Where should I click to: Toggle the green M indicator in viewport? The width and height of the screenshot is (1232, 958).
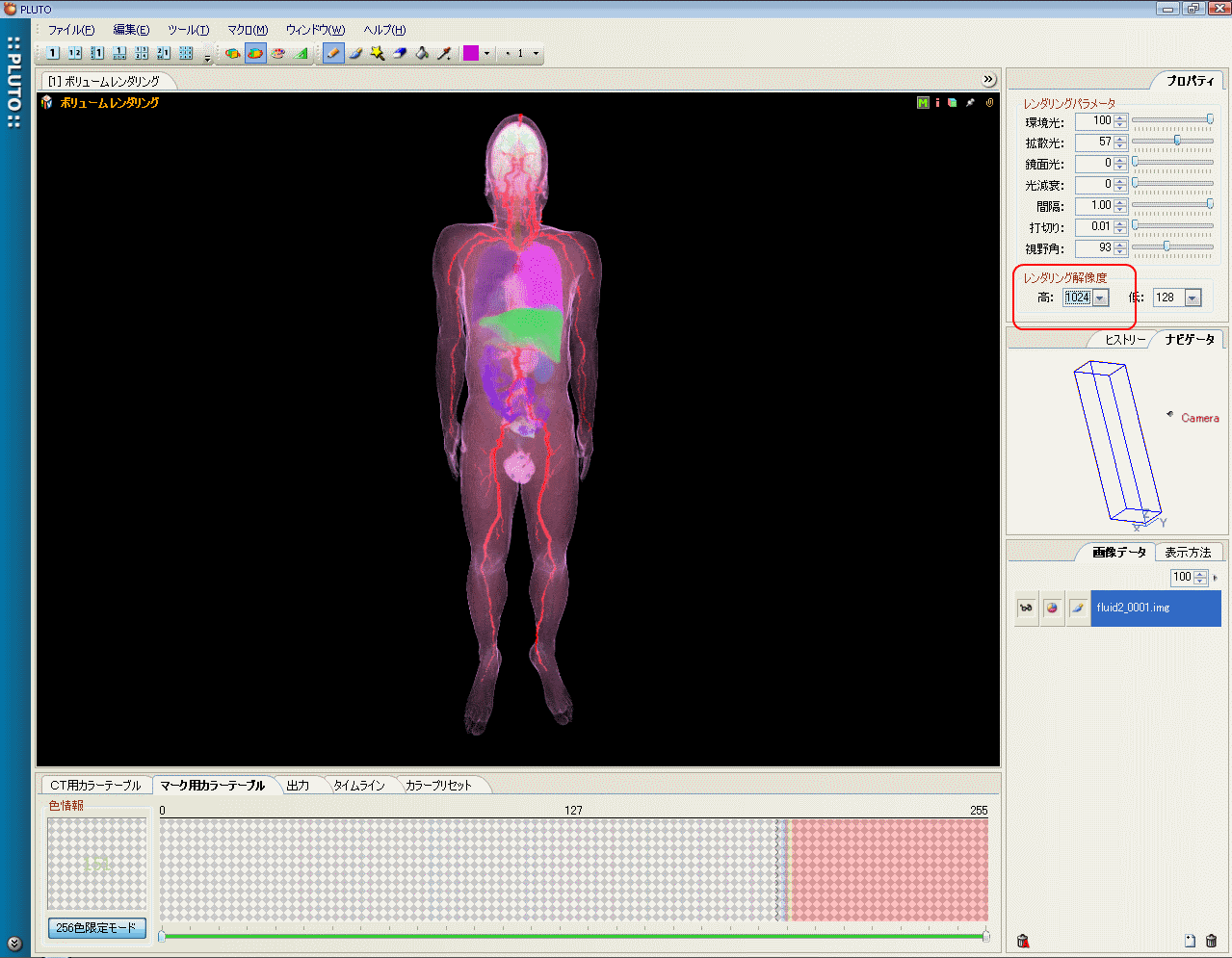click(x=923, y=103)
